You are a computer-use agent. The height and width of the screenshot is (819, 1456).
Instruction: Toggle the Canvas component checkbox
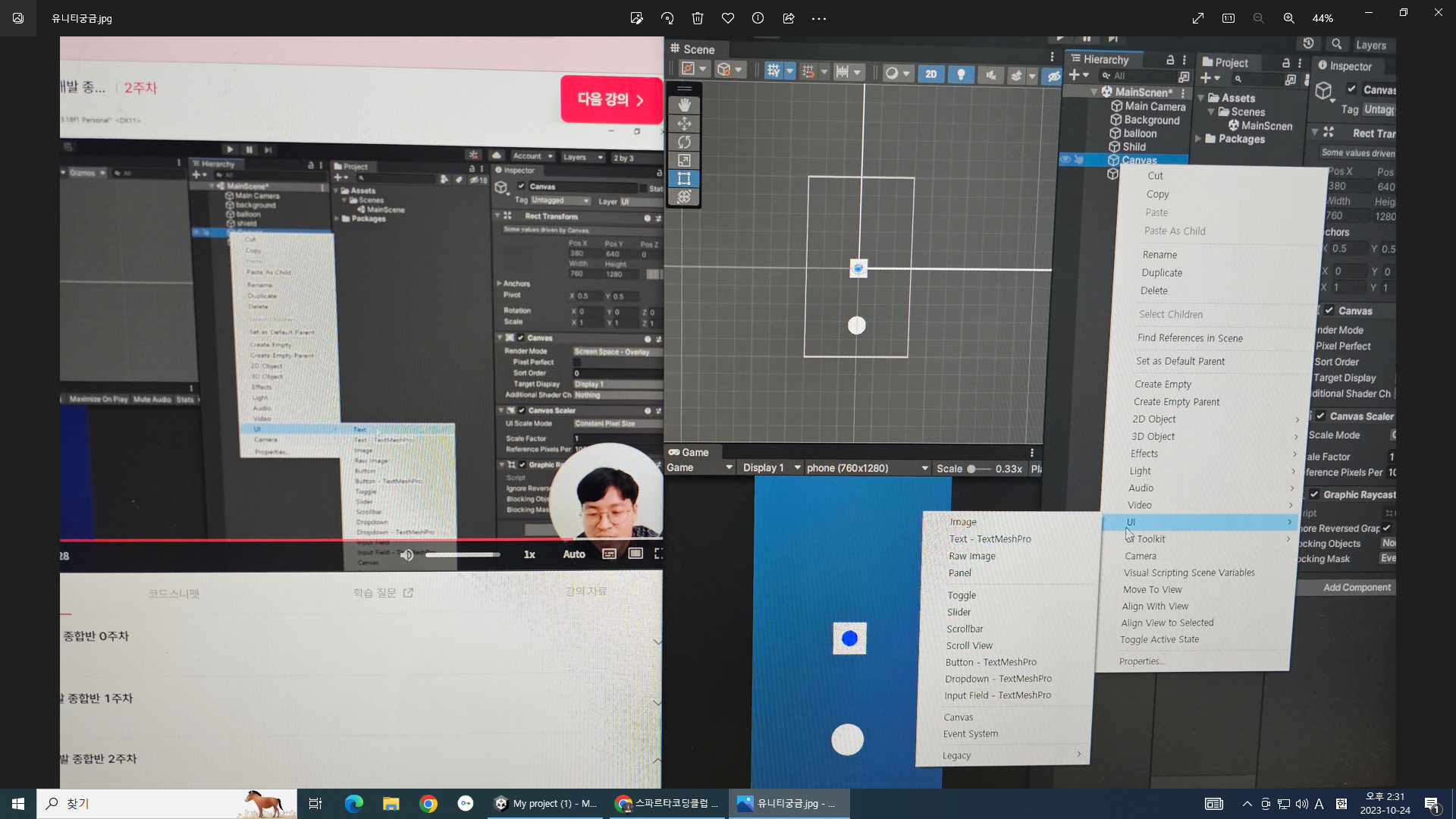tap(1329, 310)
